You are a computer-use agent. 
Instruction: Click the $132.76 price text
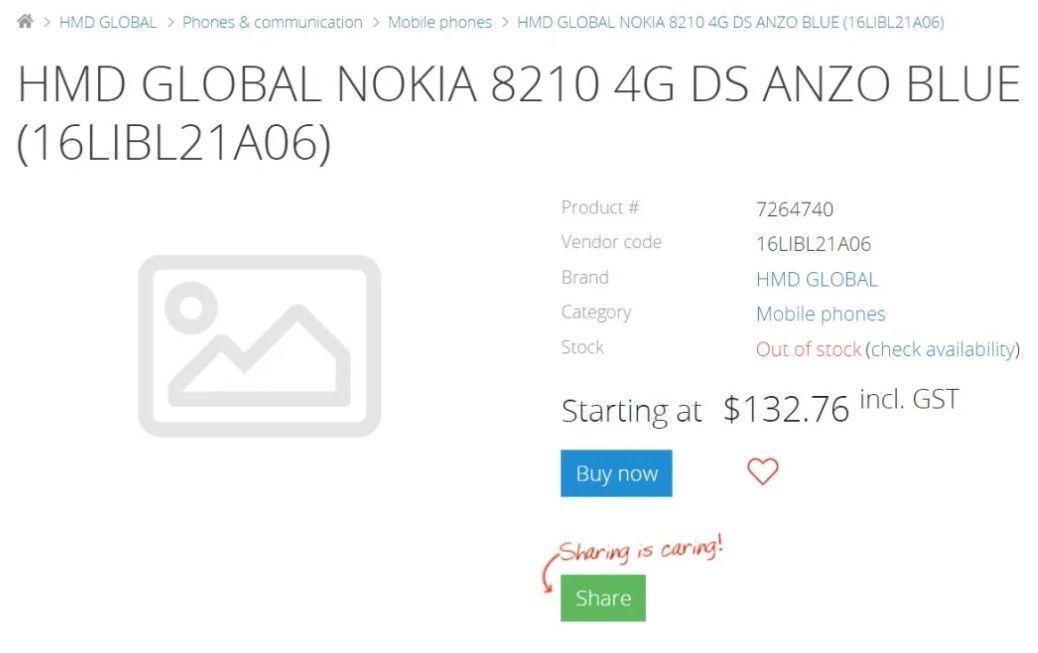coord(786,408)
